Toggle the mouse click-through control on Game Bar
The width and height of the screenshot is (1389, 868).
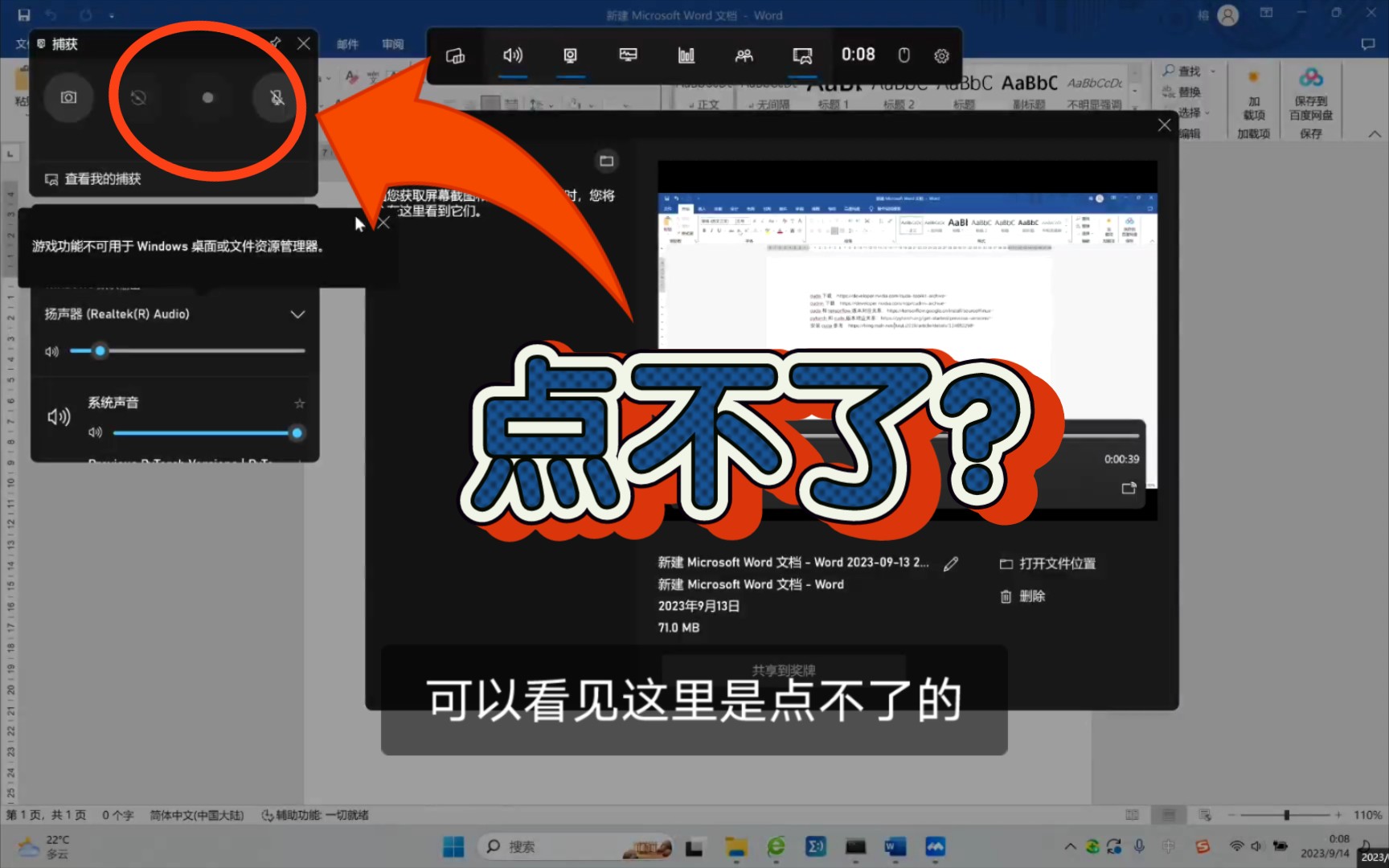[x=903, y=55]
